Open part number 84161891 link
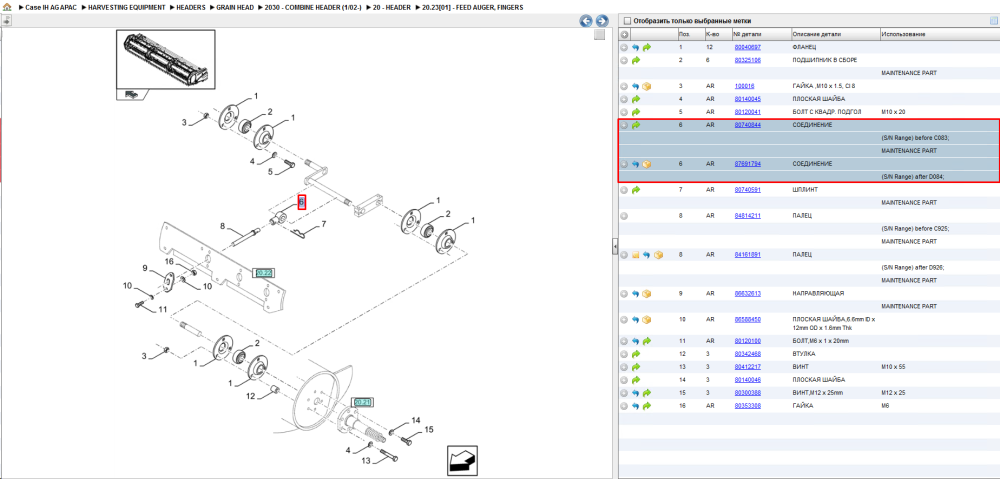 click(747, 254)
